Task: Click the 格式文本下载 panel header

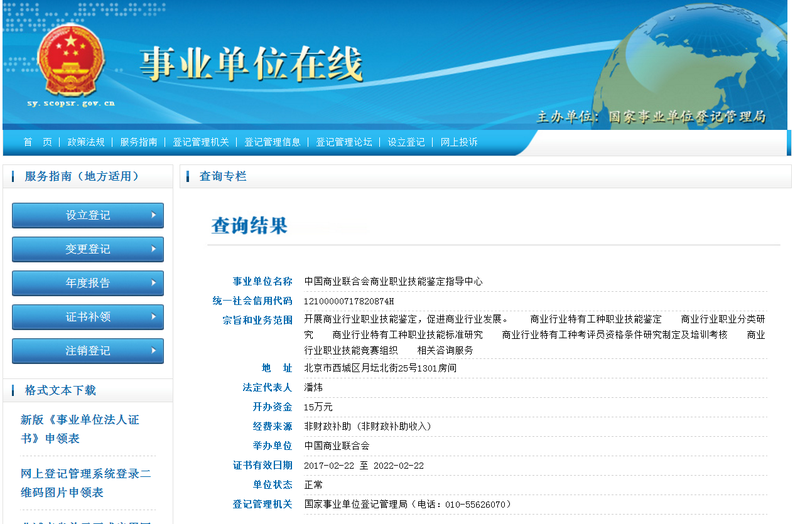Action: pyautogui.click(x=88, y=390)
